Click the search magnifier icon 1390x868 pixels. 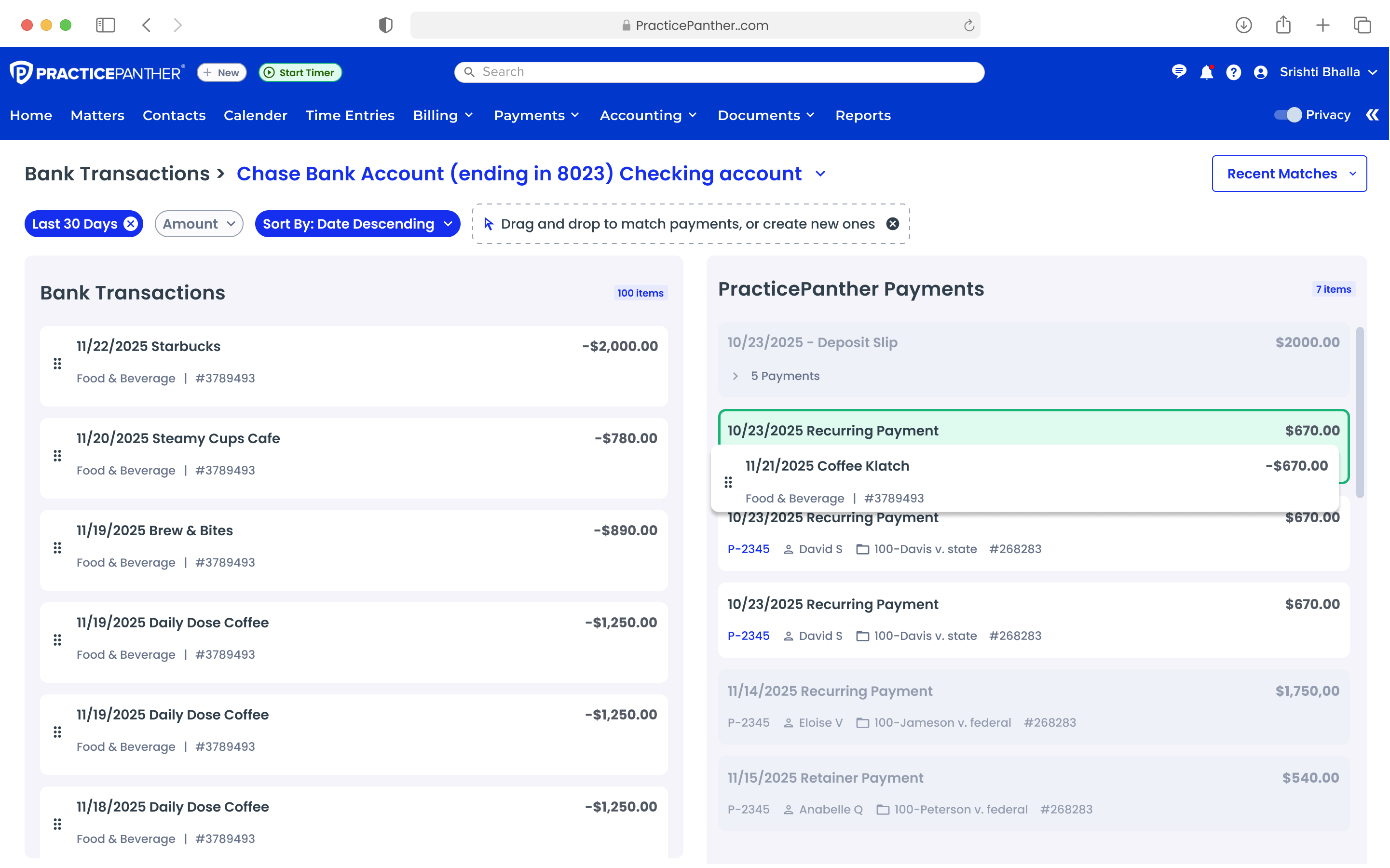coord(470,72)
